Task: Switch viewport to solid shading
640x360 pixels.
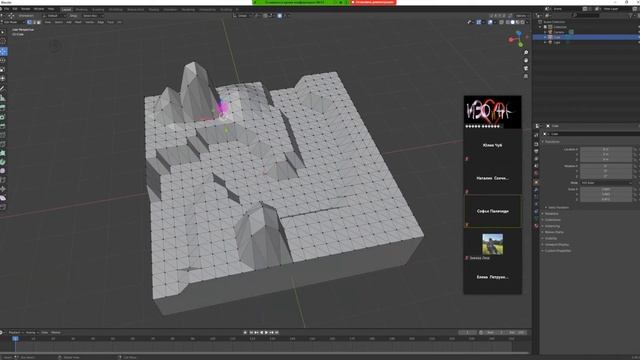Action: 513,22
